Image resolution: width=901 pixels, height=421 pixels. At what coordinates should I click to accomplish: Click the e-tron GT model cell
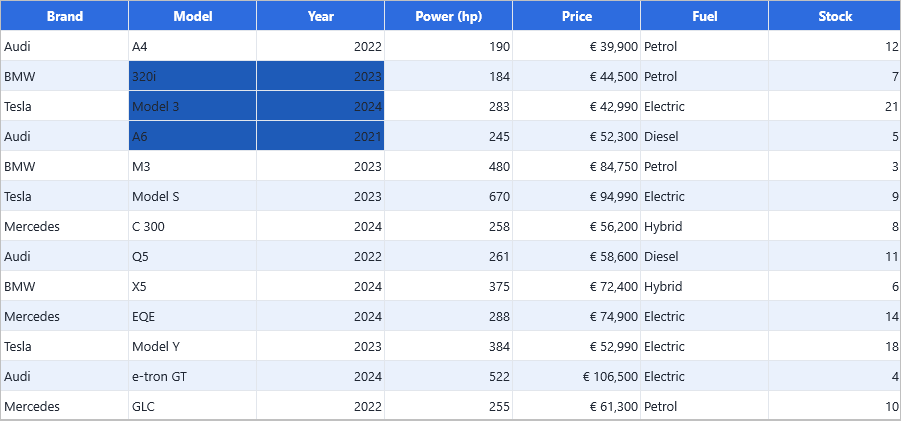[x=192, y=376]
